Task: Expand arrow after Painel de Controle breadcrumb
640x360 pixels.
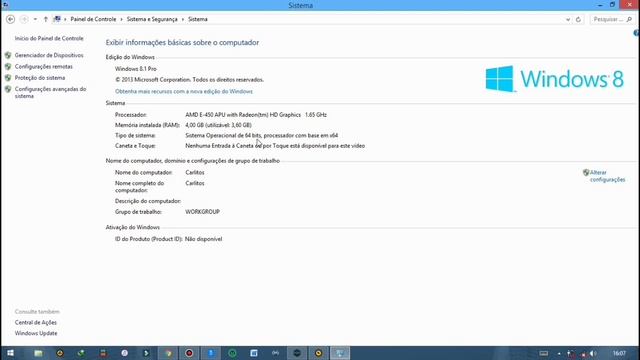Action: (x=121, y=19)
